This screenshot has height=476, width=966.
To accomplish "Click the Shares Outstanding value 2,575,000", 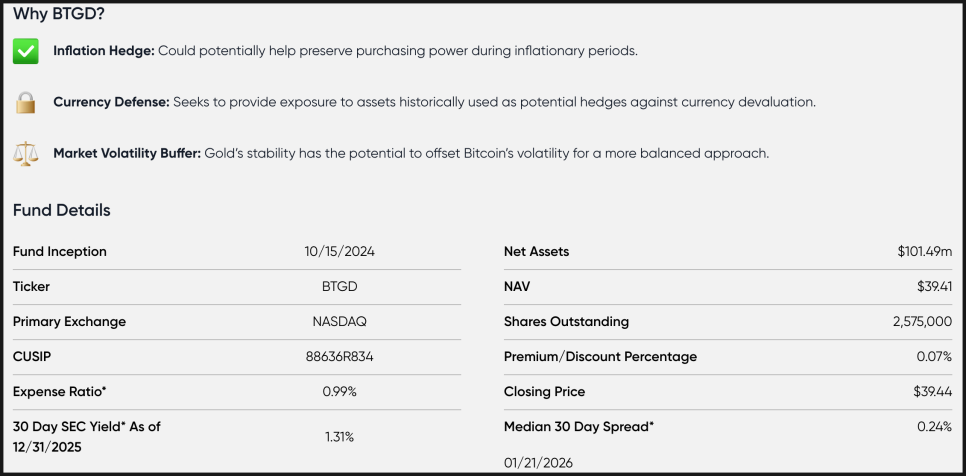I will (917, 322).
